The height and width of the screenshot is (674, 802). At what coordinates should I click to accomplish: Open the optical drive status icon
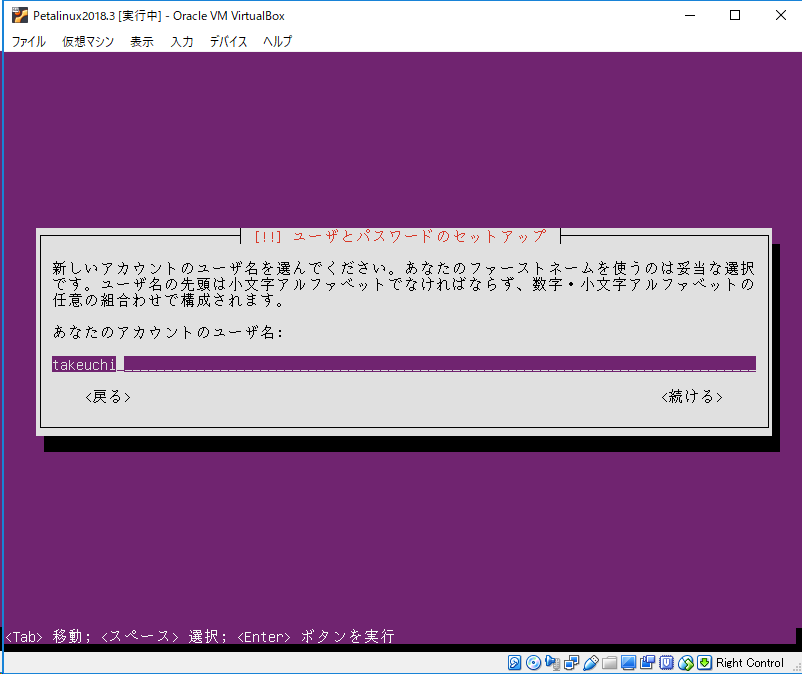[533, 662]
